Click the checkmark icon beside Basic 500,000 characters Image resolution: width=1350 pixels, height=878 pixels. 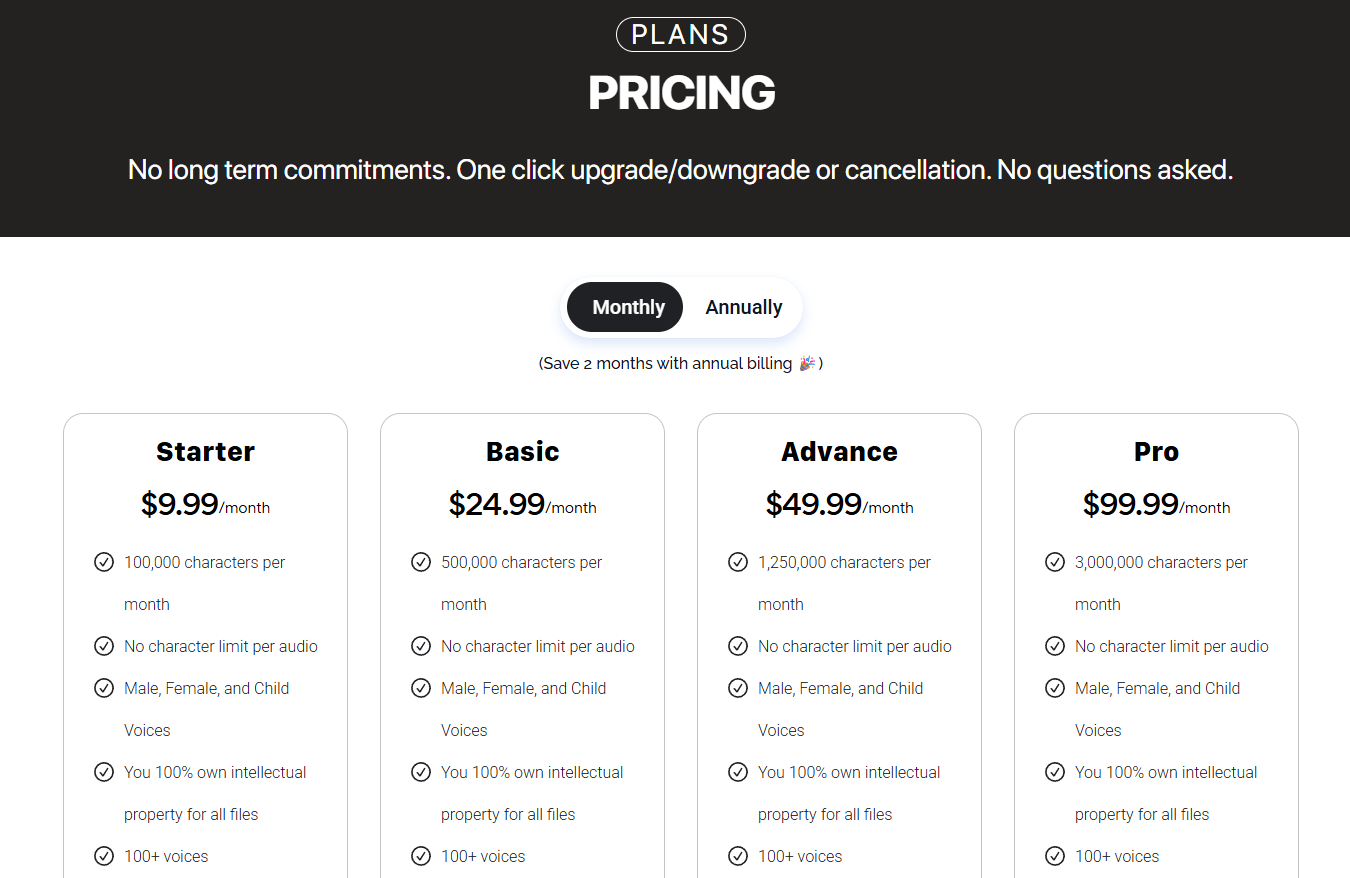(x=421, y=562)
